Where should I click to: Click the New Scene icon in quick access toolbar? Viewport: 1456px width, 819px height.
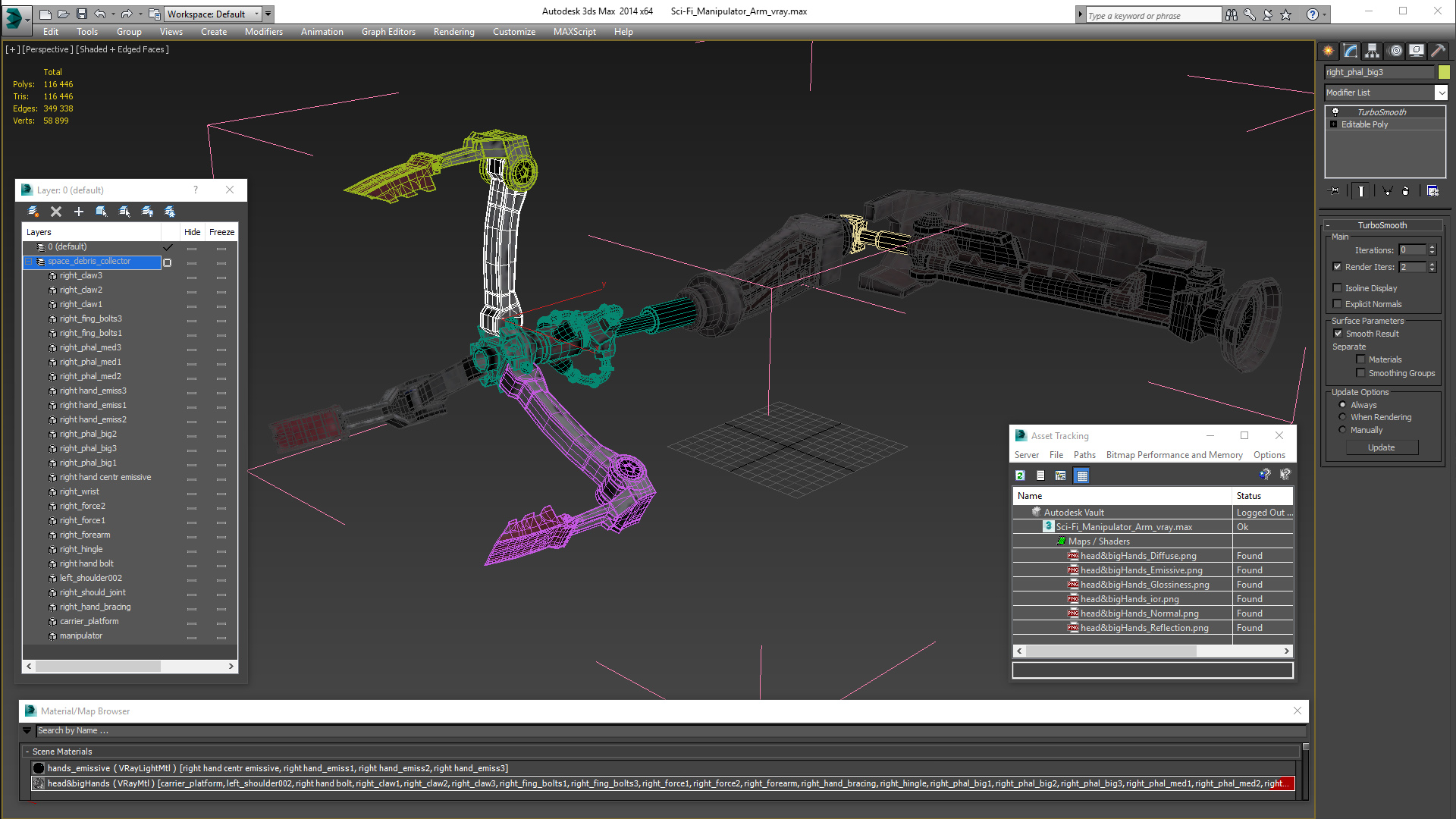pyautogui.click(x=45, y=14)
